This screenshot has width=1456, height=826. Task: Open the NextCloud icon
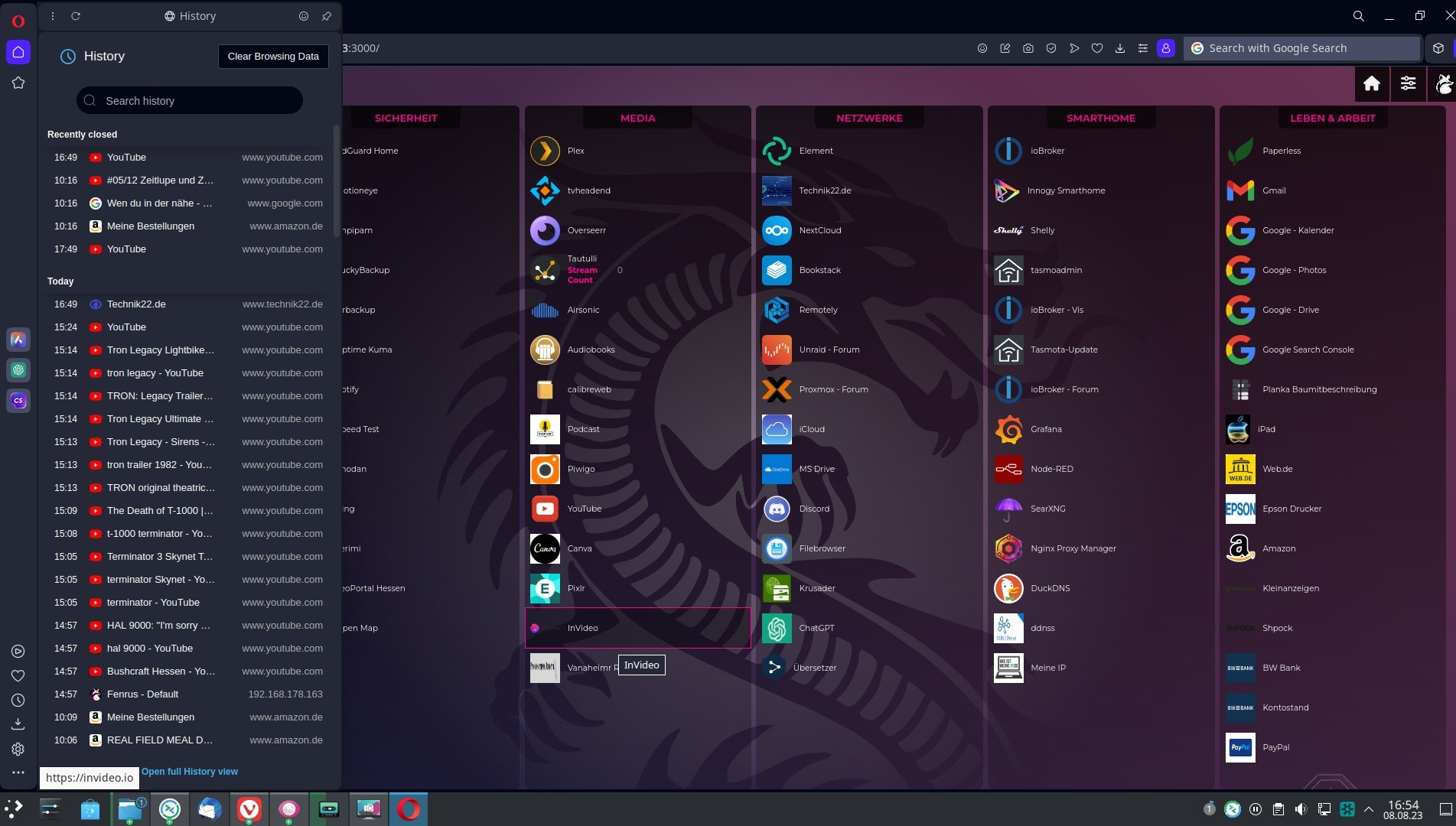(777, 230)
